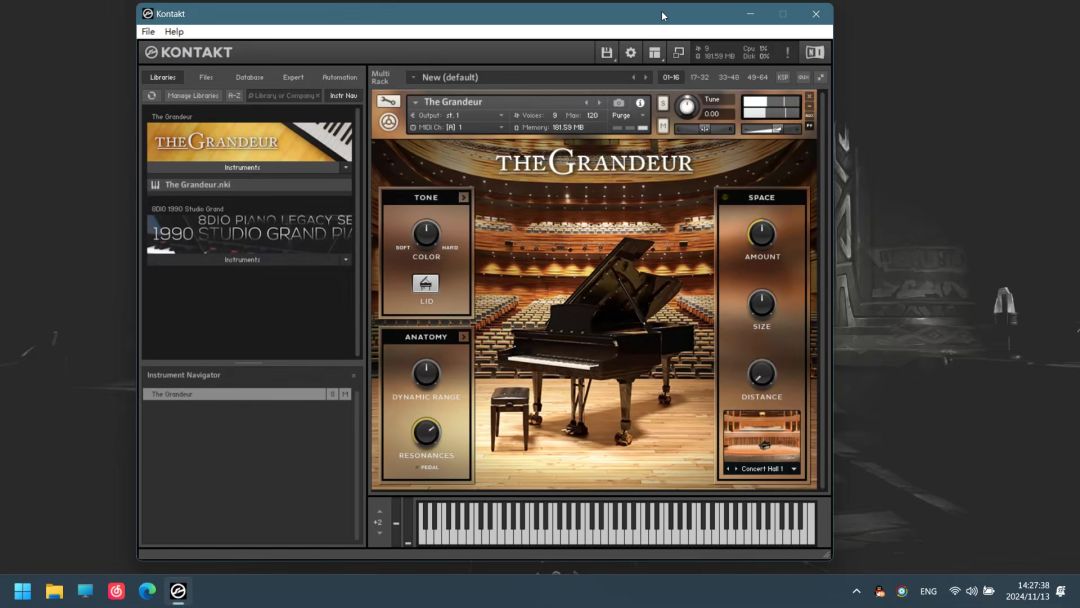Viewport: 1080px width, 608px height.
Task: Toggle the SPACE reverb power LED
Action: tap(725, 198)
